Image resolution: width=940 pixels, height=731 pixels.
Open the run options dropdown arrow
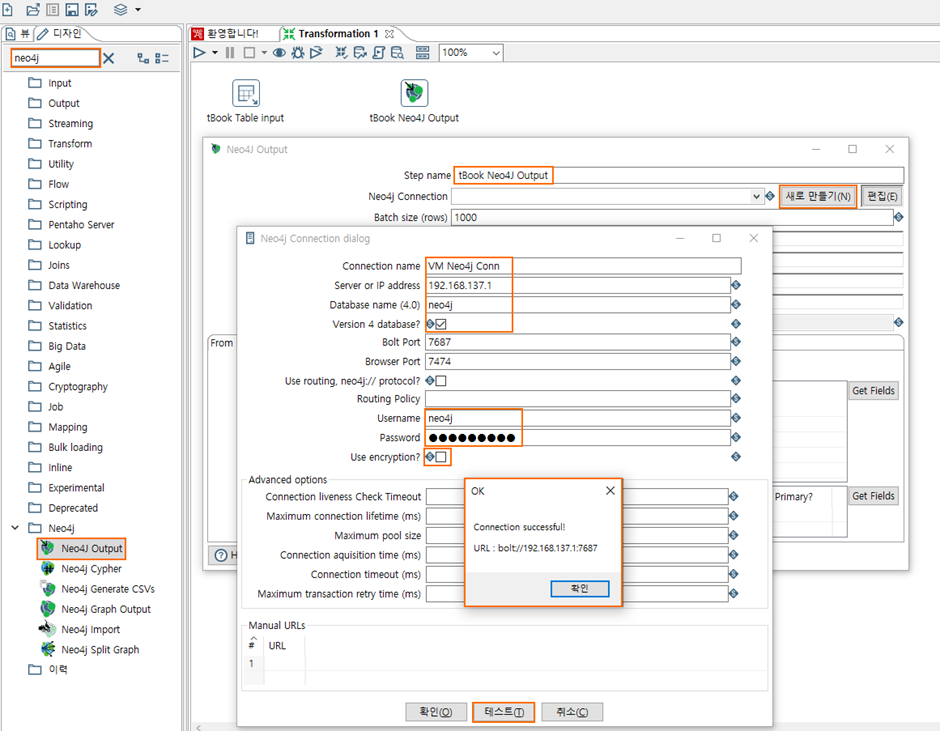215,53
